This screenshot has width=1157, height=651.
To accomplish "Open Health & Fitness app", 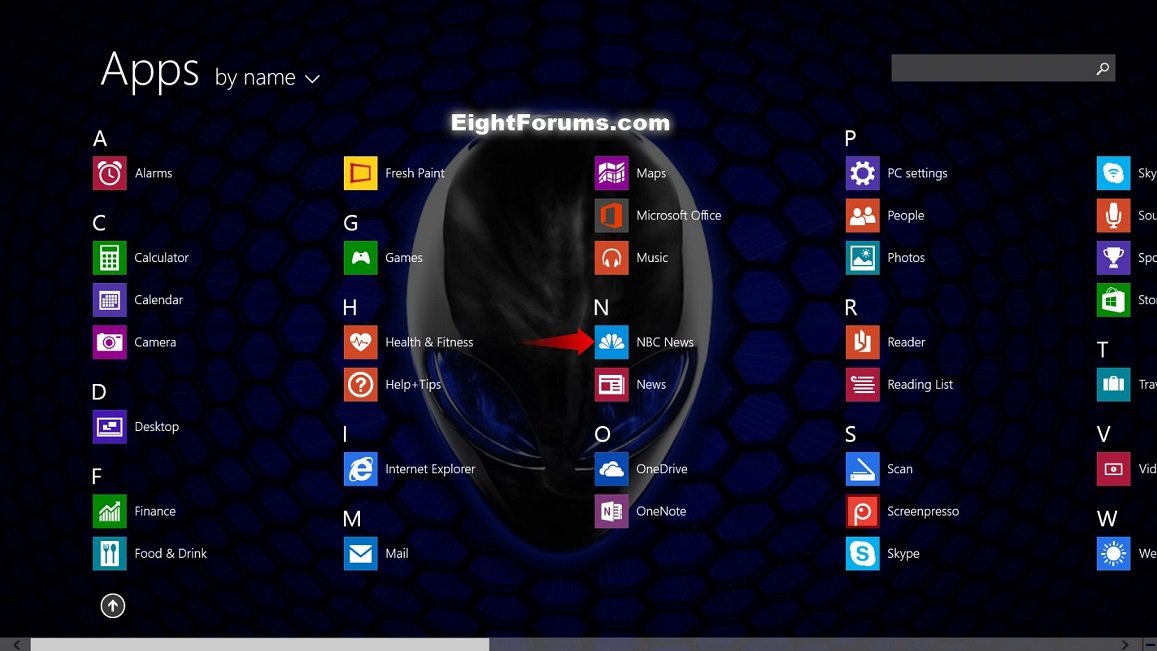I will point(360,342).
